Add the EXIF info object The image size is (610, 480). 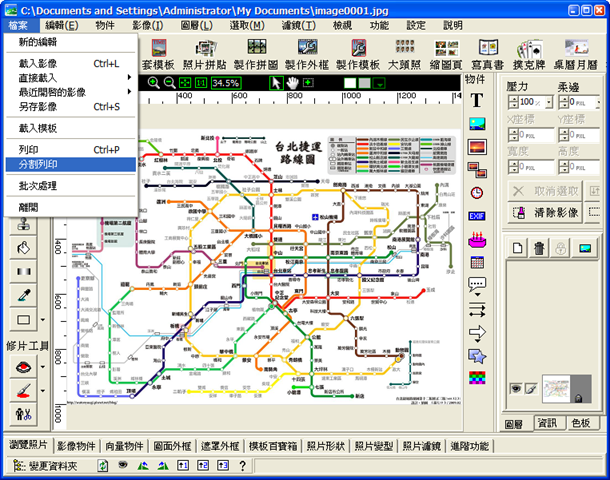[477, 216]
